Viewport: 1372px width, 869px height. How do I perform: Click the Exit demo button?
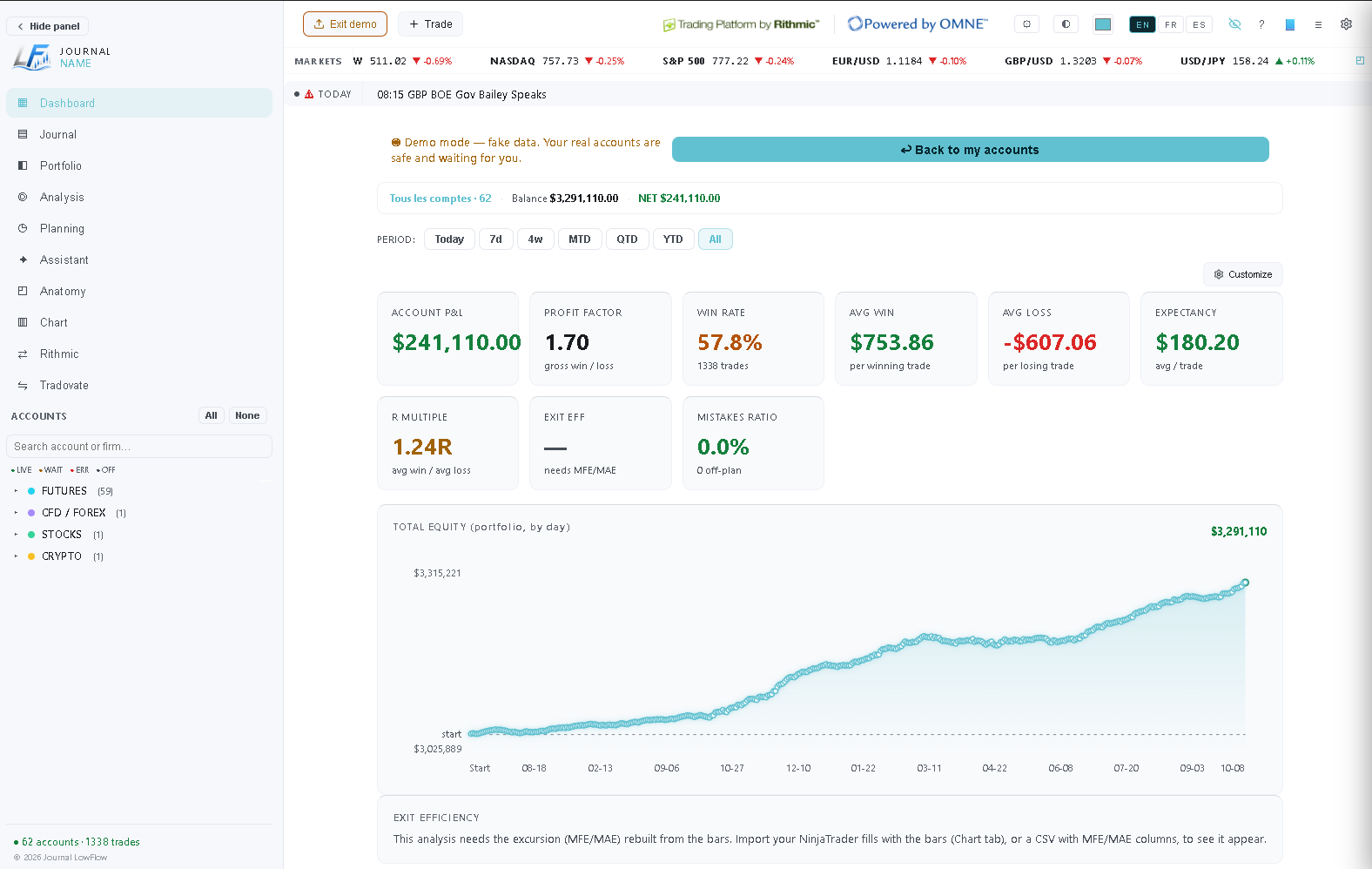pyautogui.click(x=345, y=24)
